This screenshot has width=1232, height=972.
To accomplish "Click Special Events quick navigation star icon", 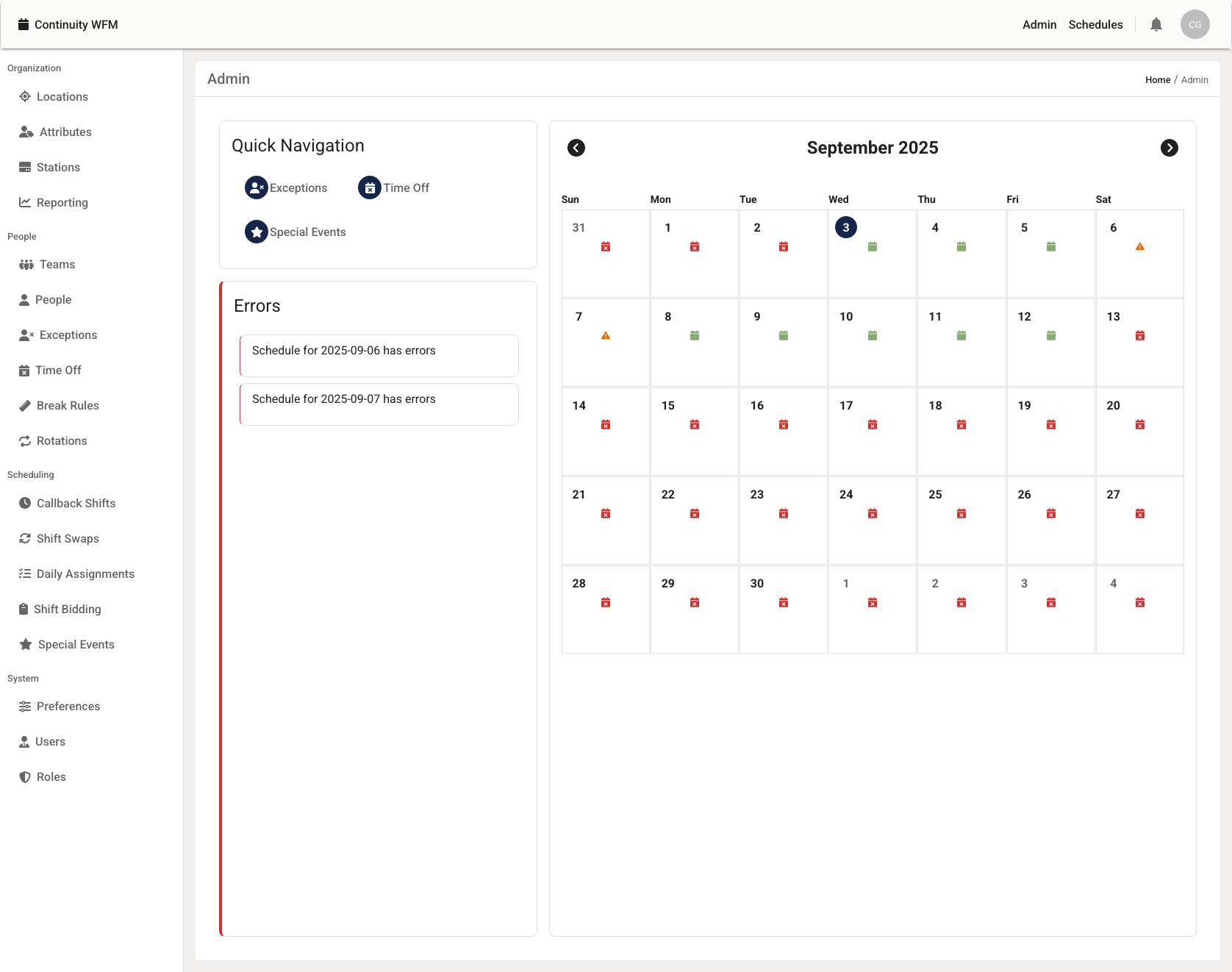I will click(x=257, y=232).
